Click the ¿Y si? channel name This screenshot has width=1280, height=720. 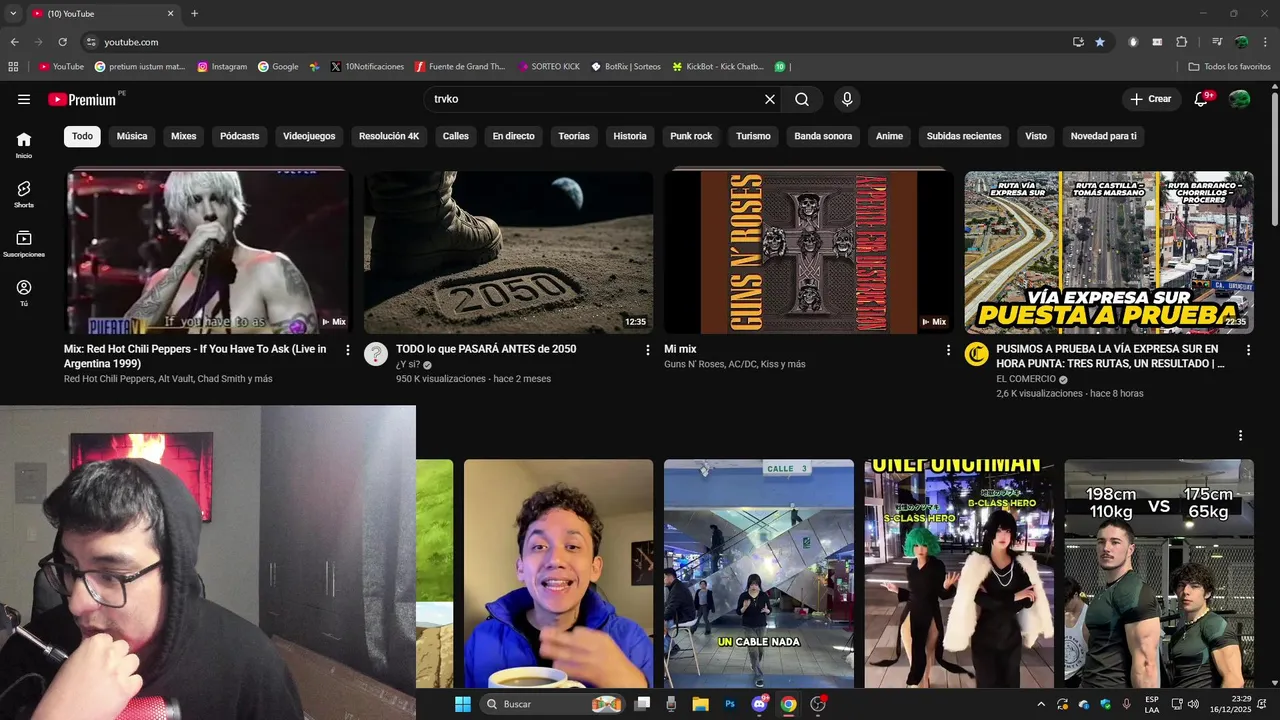408,364
